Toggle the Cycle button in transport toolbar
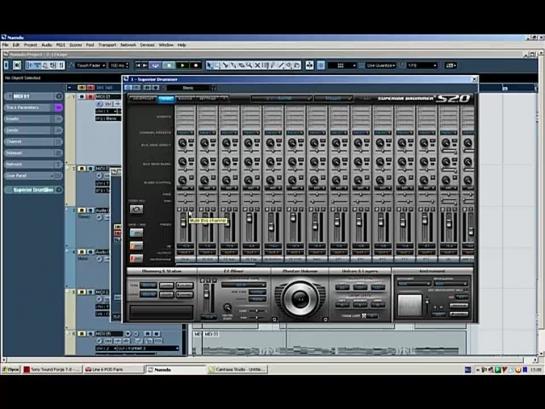This screenshot has width=545, height=409. tap(155, 65)
